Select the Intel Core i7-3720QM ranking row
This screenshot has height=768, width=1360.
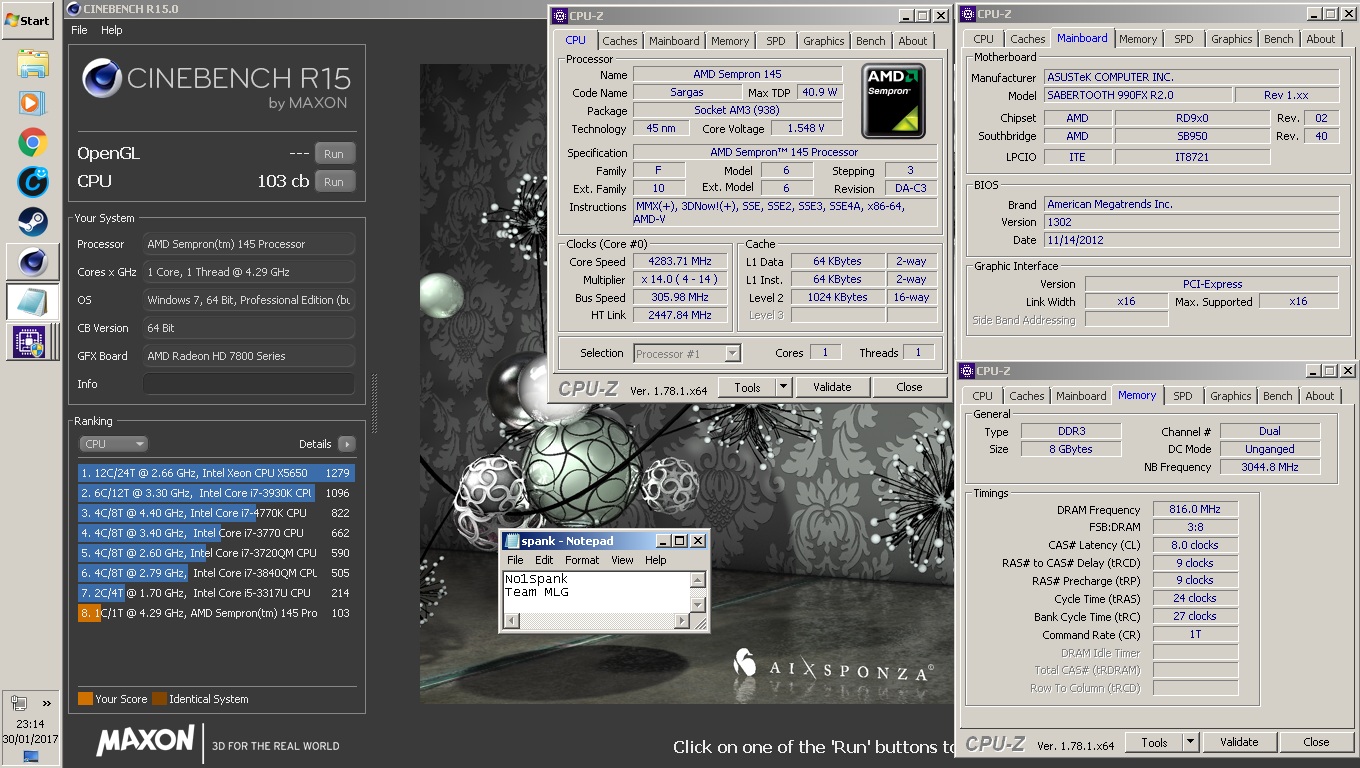(216, 553)
